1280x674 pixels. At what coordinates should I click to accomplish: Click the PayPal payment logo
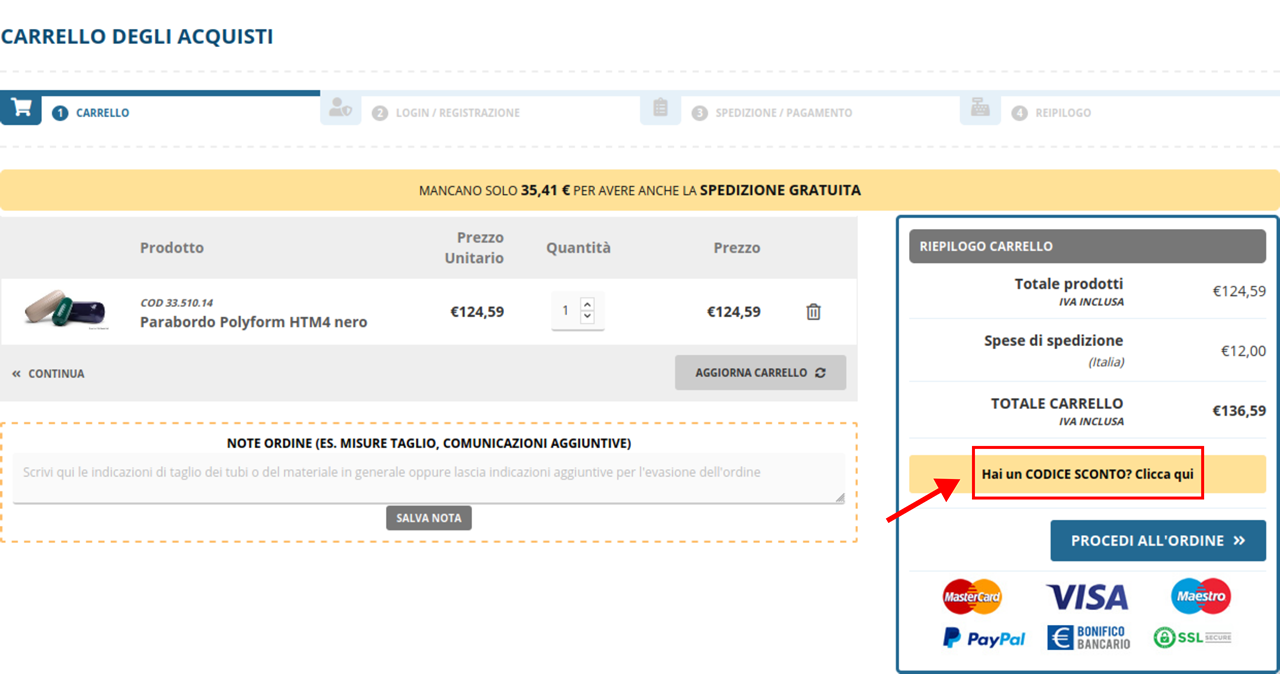[984, 638]
